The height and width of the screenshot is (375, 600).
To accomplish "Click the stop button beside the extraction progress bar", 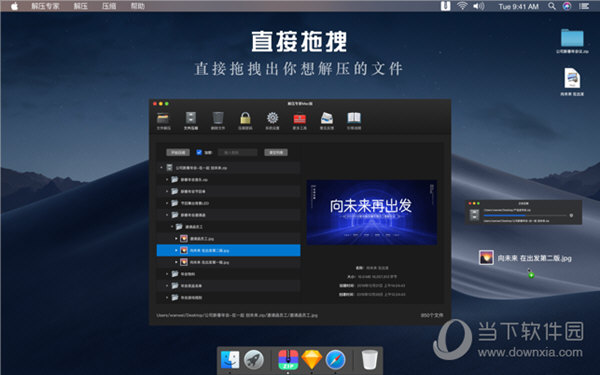I will pos(571,215).
